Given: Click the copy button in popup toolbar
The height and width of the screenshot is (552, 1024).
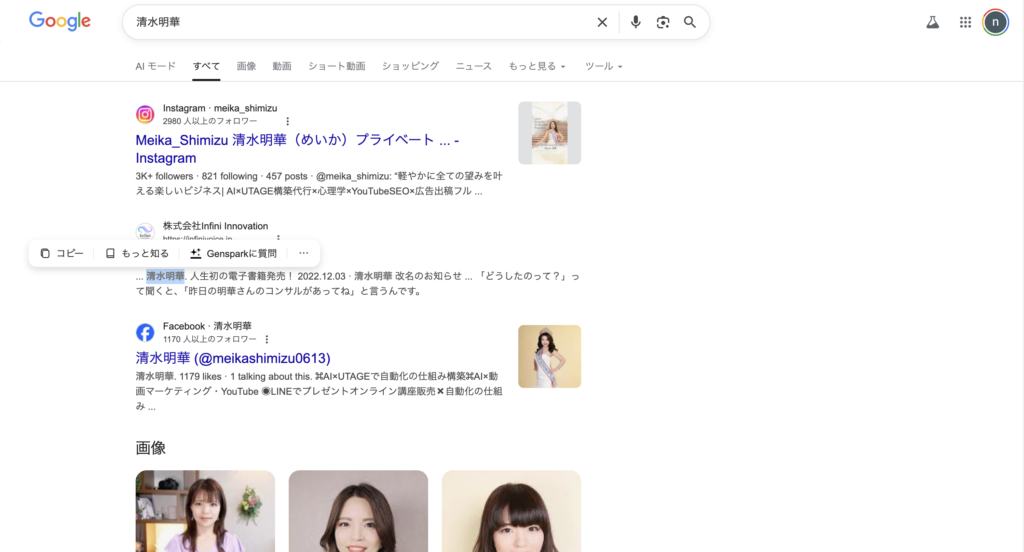Looking at the screenshot, I should click(x=62, y=253).
